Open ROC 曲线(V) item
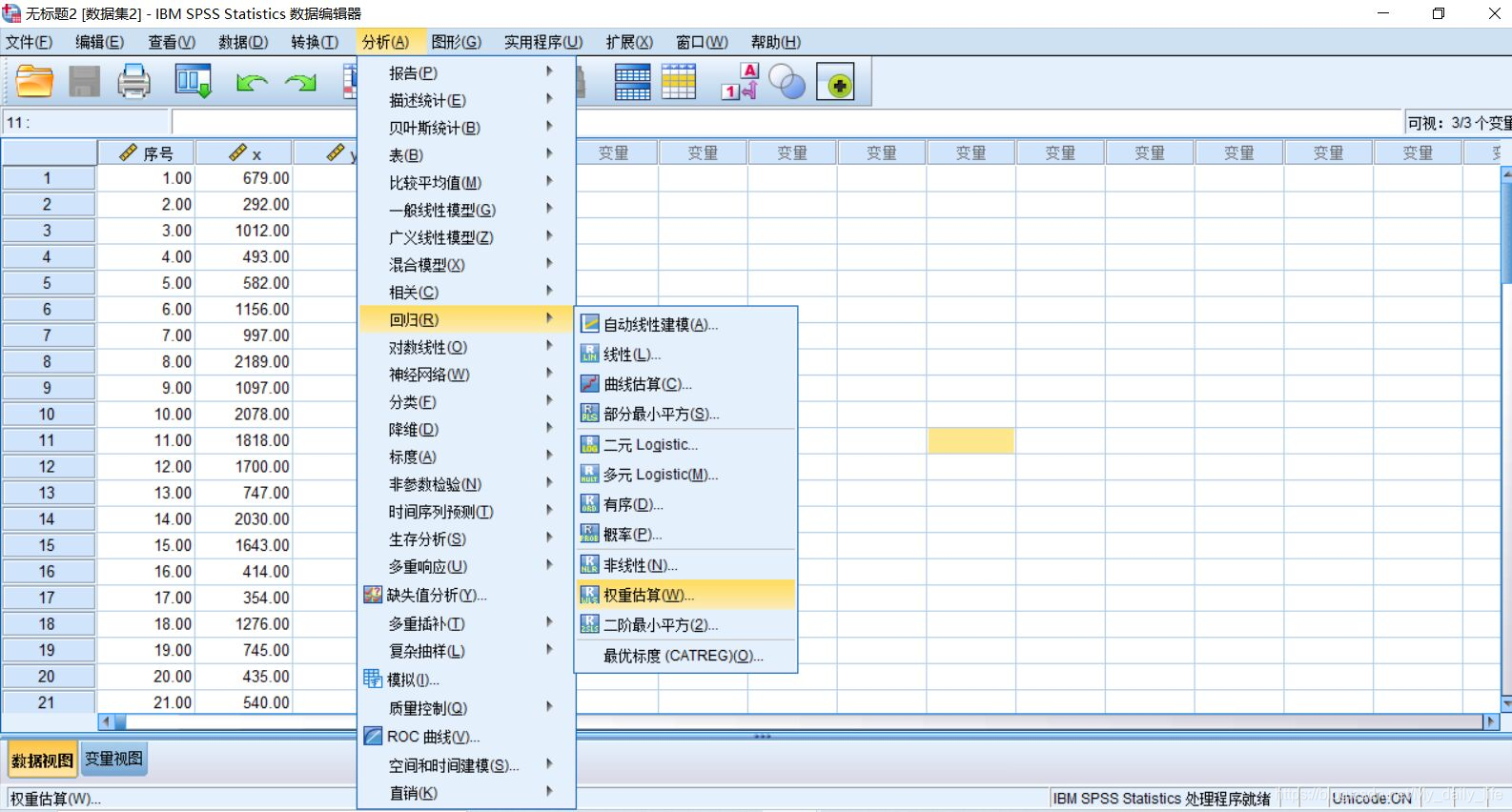 tap(466, 737)
